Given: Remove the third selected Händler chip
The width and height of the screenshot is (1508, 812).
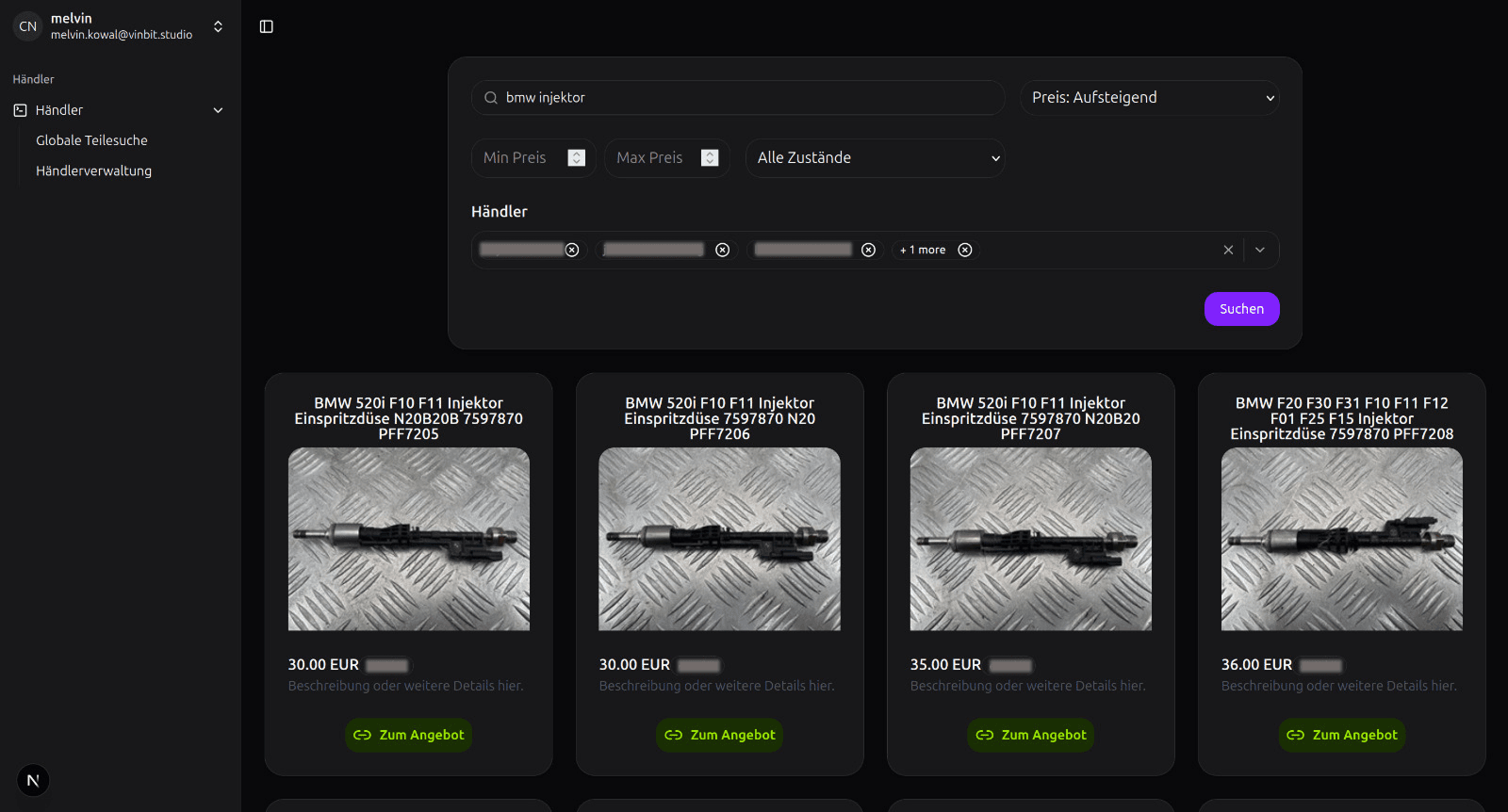Looking at the screenshot, I should tap(869, 250).
